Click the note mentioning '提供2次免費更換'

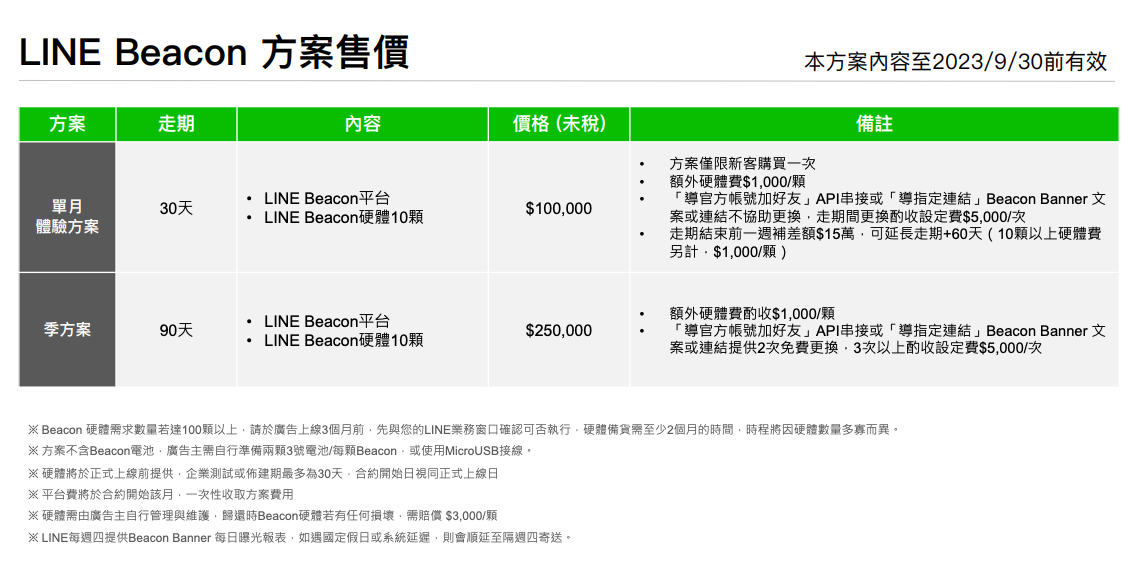pos(888,340)
